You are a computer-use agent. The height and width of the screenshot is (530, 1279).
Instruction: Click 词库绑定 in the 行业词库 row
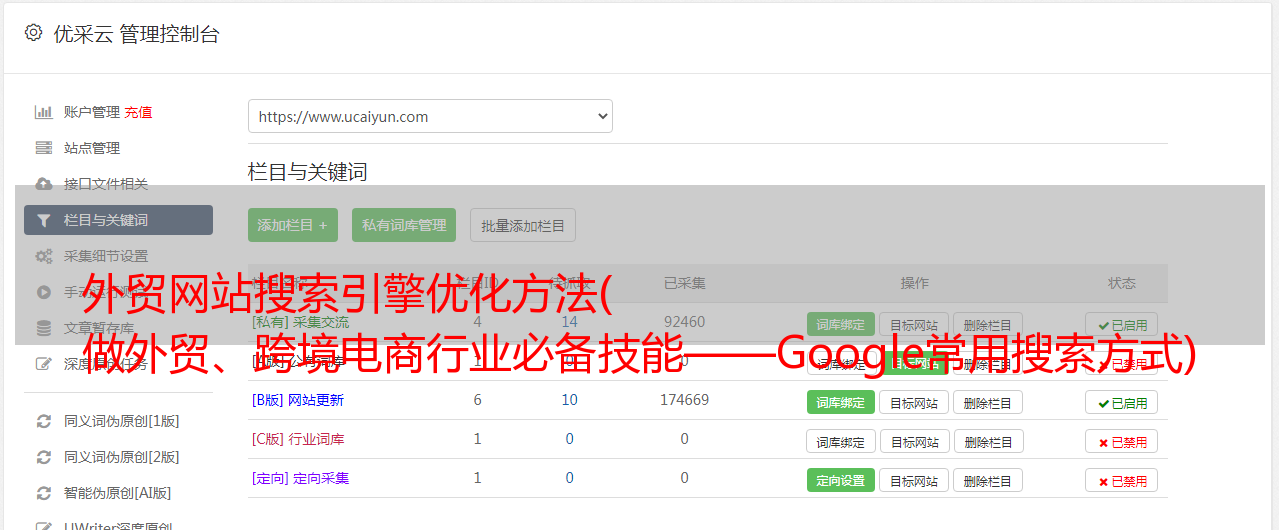tap(841, 441)
